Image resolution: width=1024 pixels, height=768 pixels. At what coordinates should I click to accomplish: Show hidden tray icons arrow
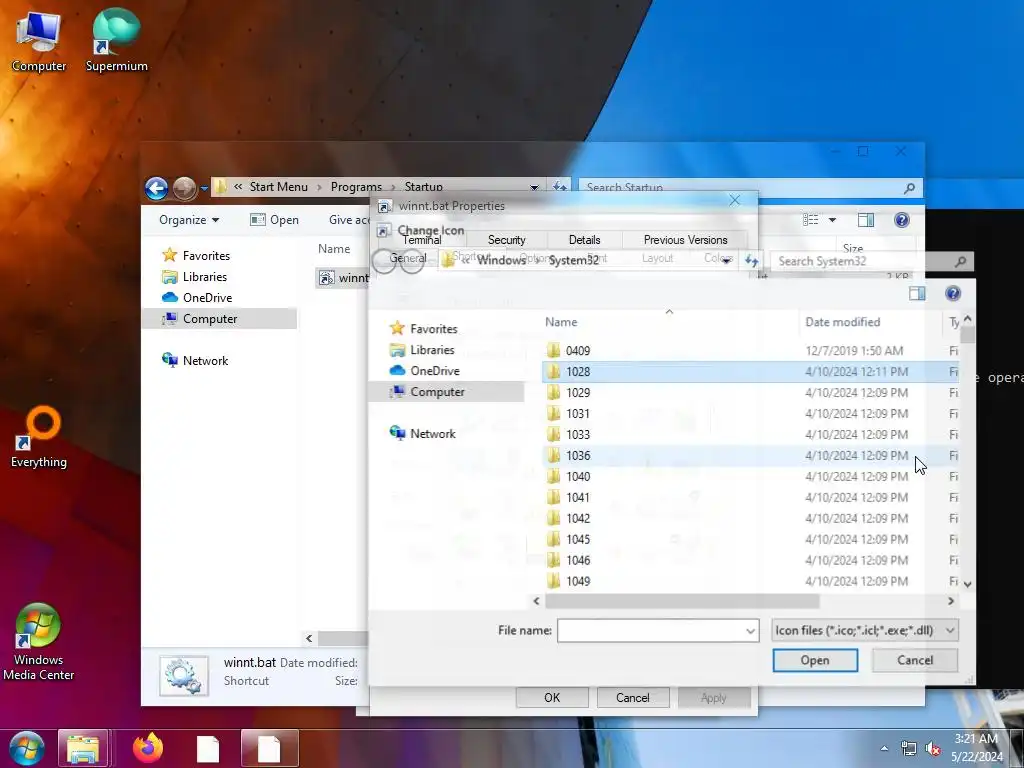point(884,748)
